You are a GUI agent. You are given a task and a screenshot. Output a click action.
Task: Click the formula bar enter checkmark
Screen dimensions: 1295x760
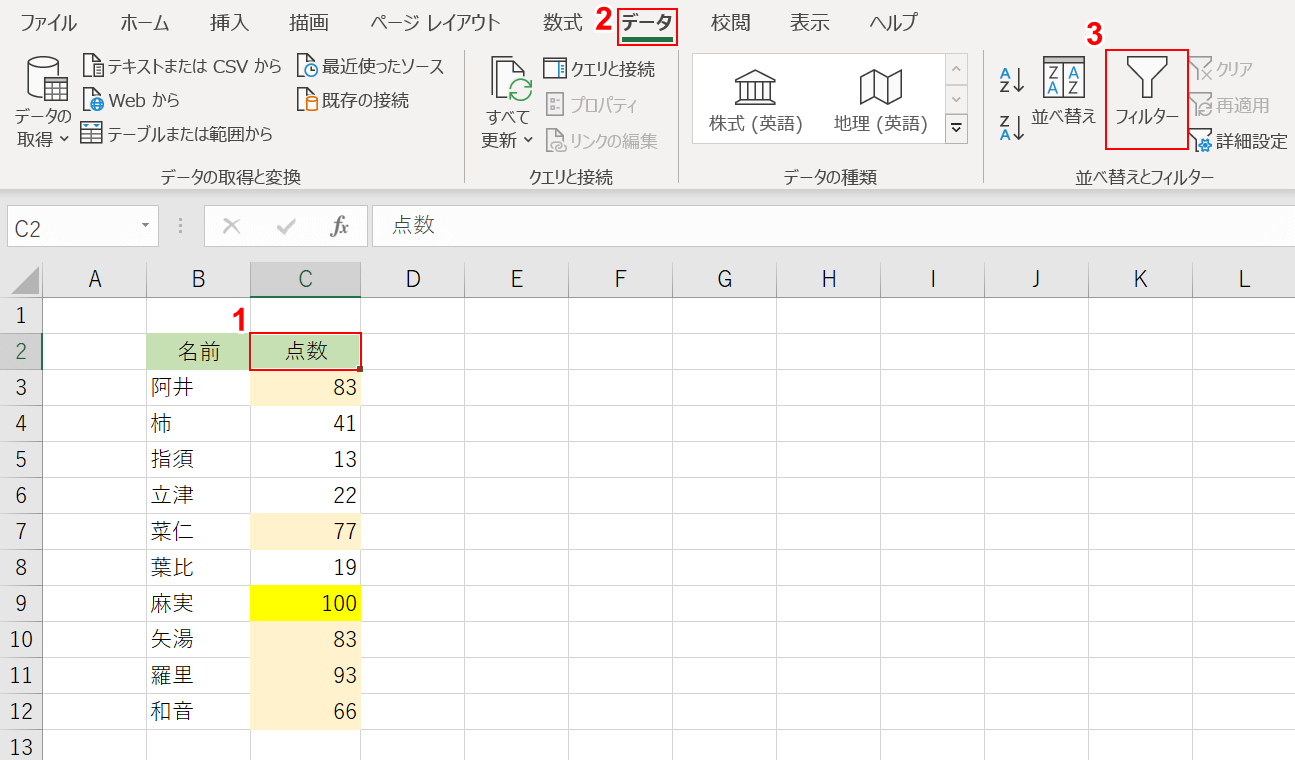pyautogui.click(x=286, y=227)
